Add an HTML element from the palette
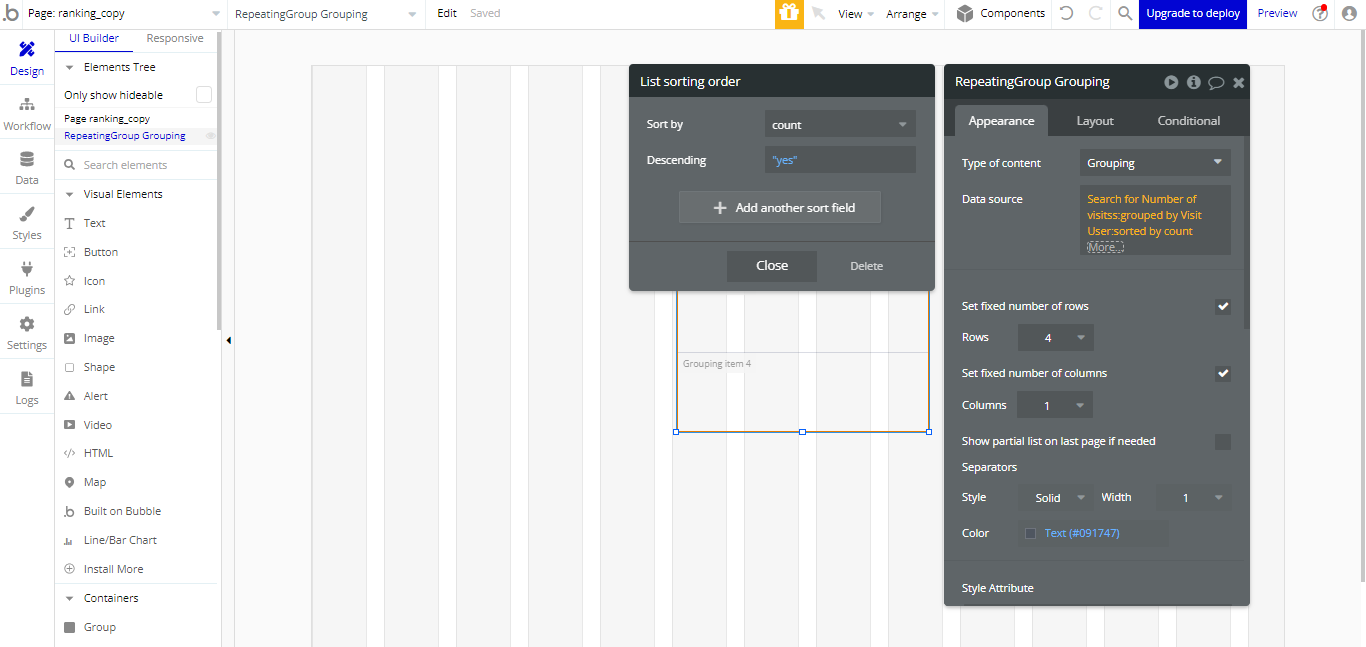 click(99, 453)
